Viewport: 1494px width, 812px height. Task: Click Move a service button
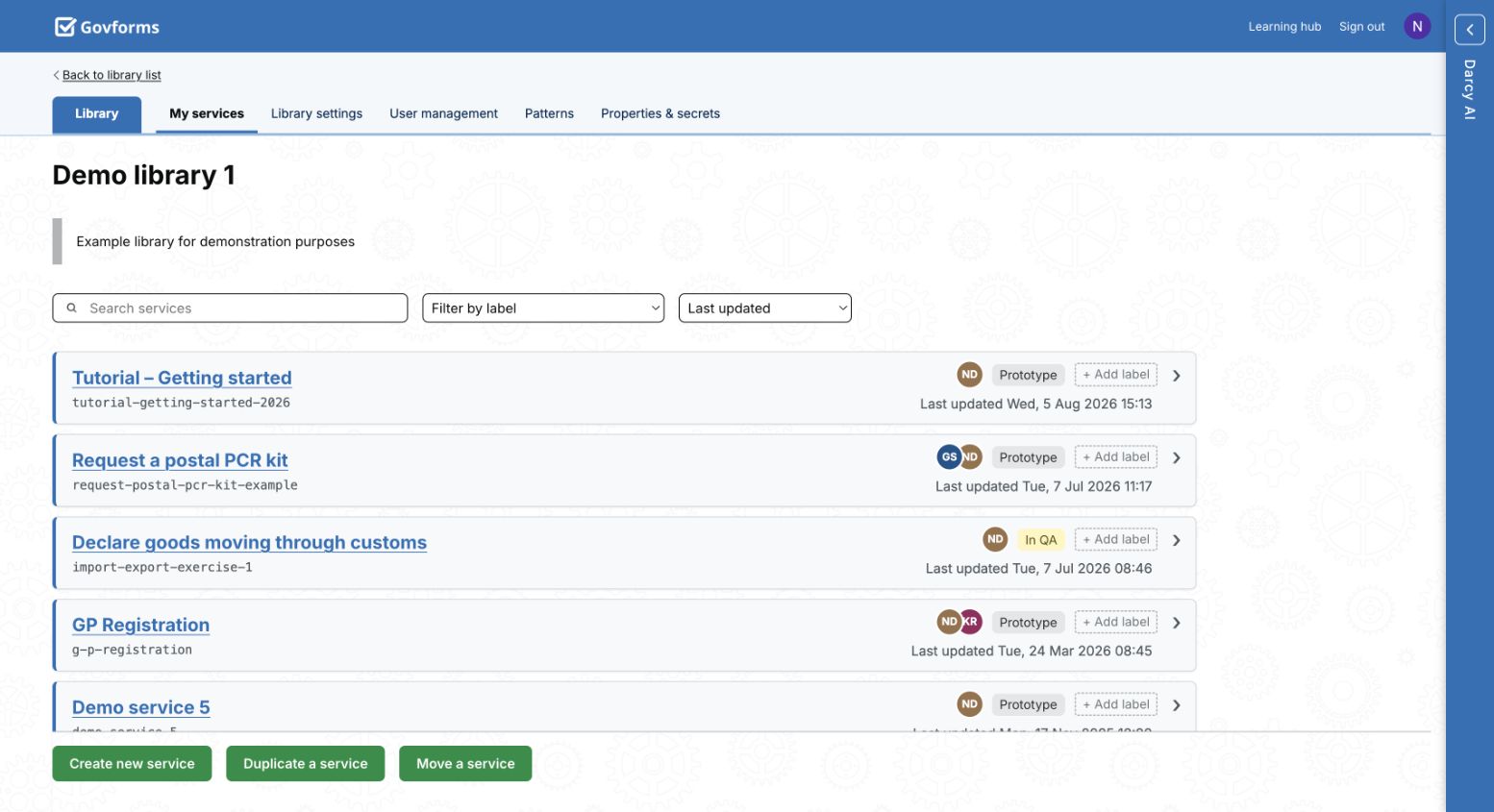(x=465, y=764)
